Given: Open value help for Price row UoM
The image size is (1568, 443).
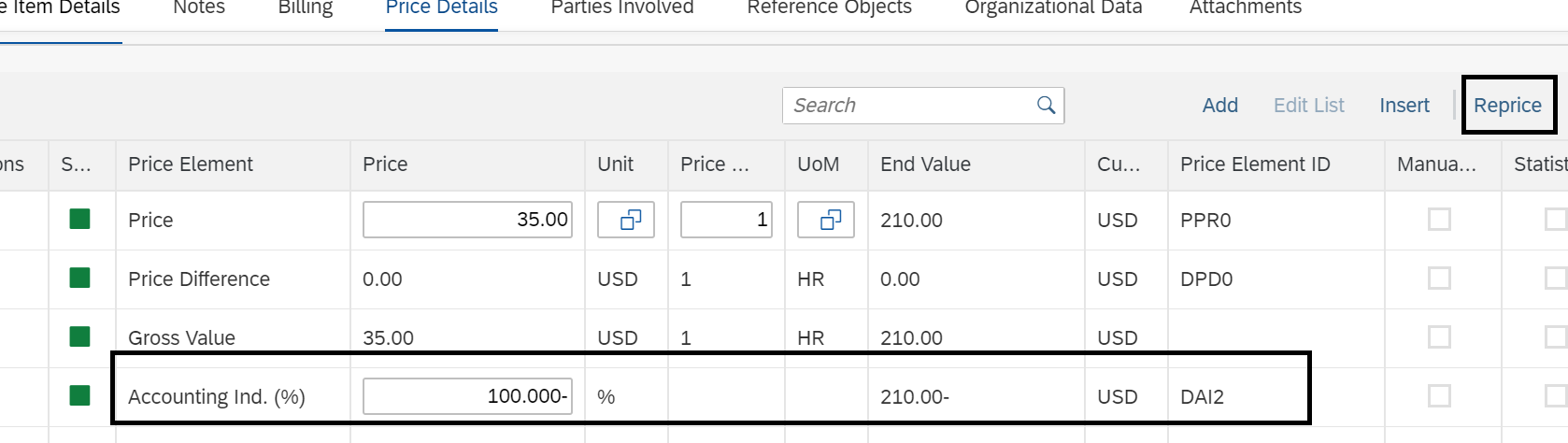Looking at the screenshot, I should [826, 220].
